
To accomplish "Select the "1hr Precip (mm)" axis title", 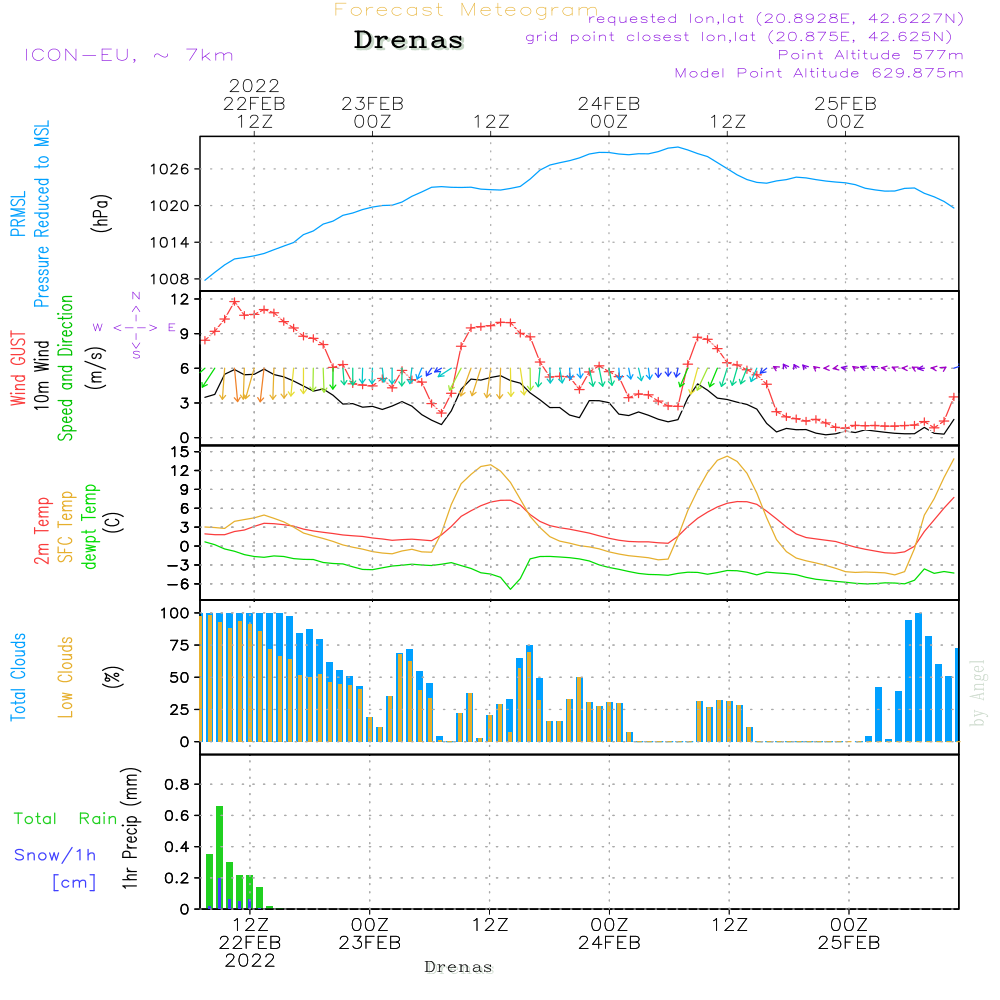I will (130, 828).
